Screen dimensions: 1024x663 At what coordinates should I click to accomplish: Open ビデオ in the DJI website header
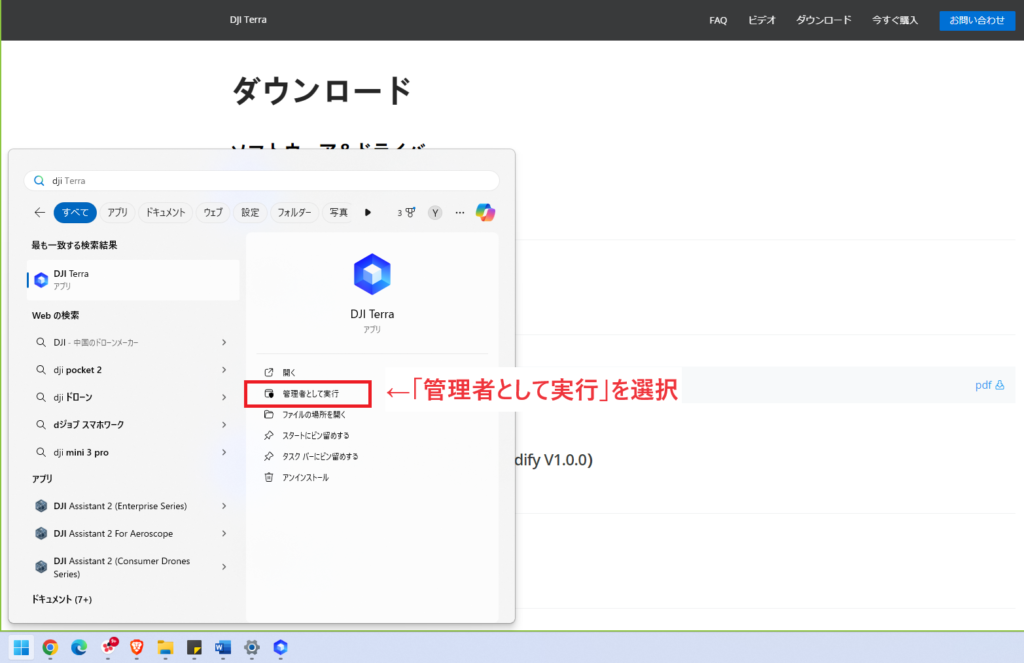coord(761,20)
